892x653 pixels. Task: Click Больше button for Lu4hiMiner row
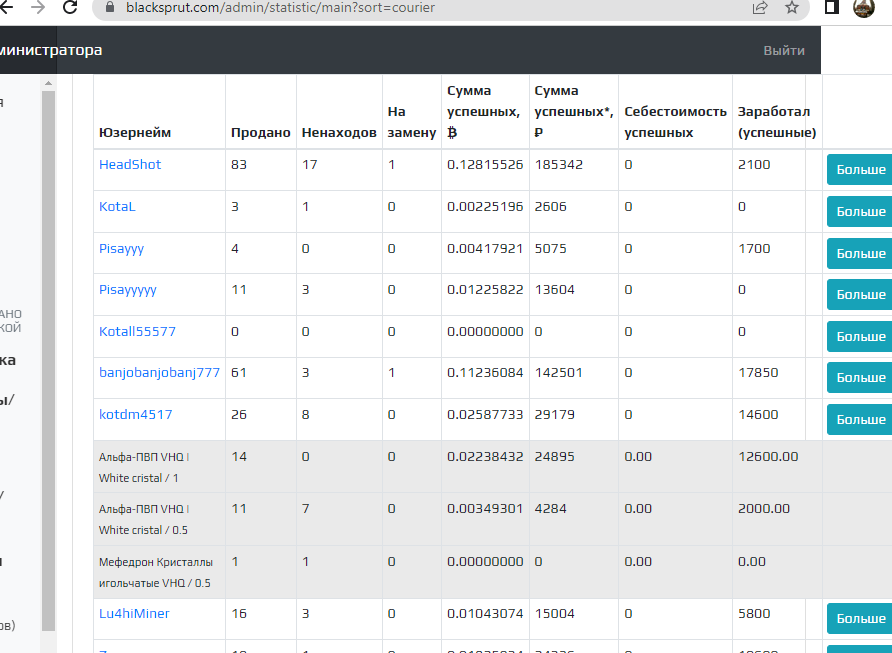click(860, 619)
